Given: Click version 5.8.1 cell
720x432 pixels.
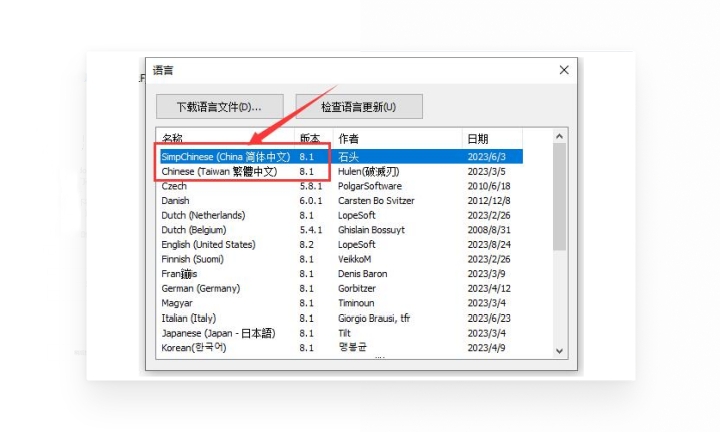Looking at the screenshot, I should (311, 186).
